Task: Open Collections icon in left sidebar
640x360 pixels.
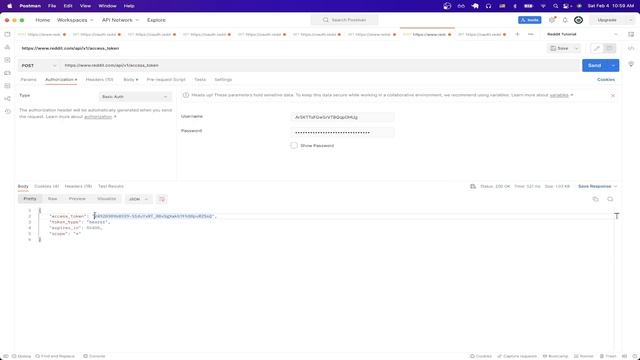Action: [7, 34]
